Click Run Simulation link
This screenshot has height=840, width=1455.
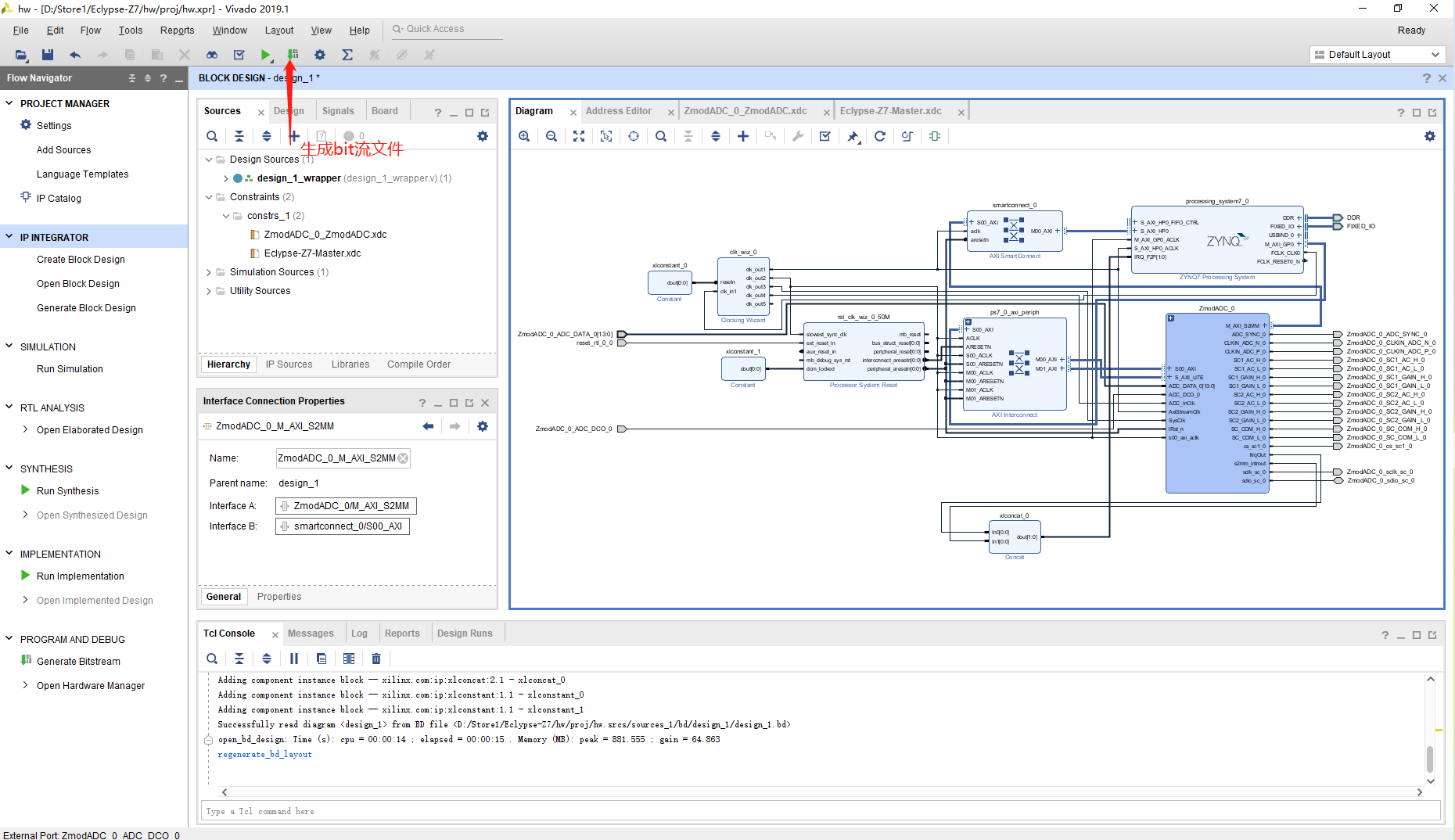coord(70,369)
